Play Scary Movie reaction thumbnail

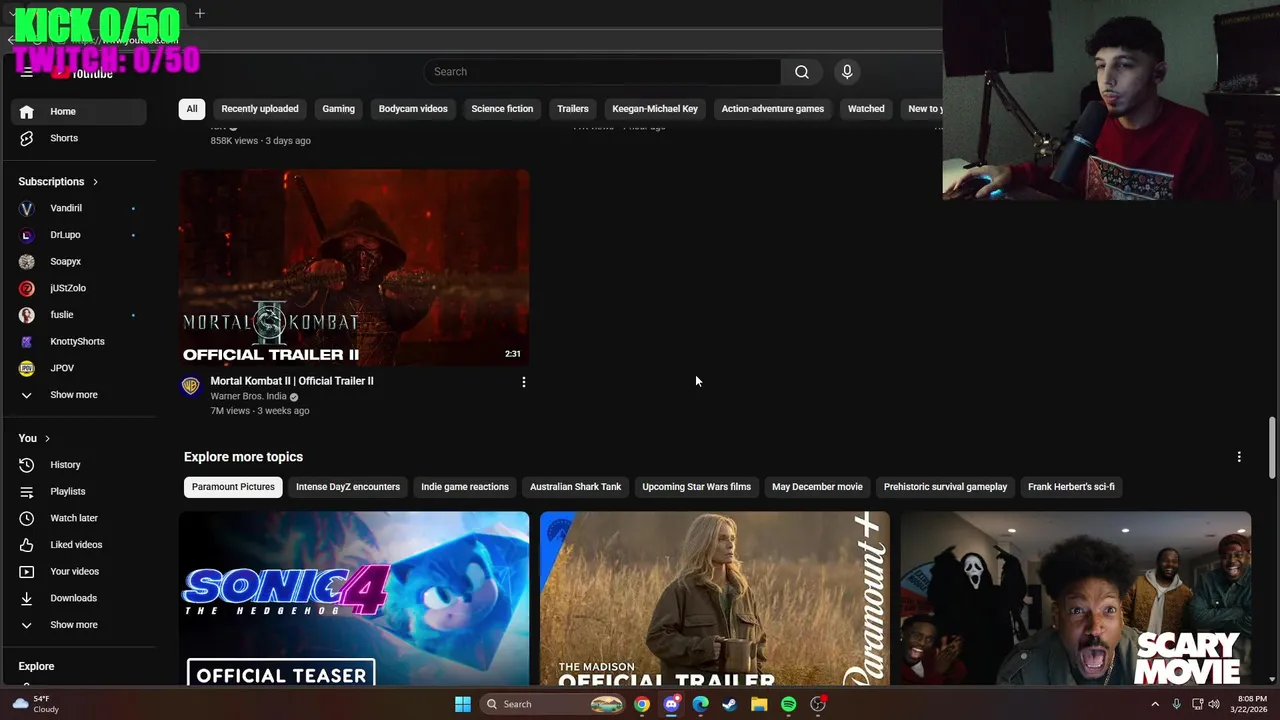coord(1076,598)
